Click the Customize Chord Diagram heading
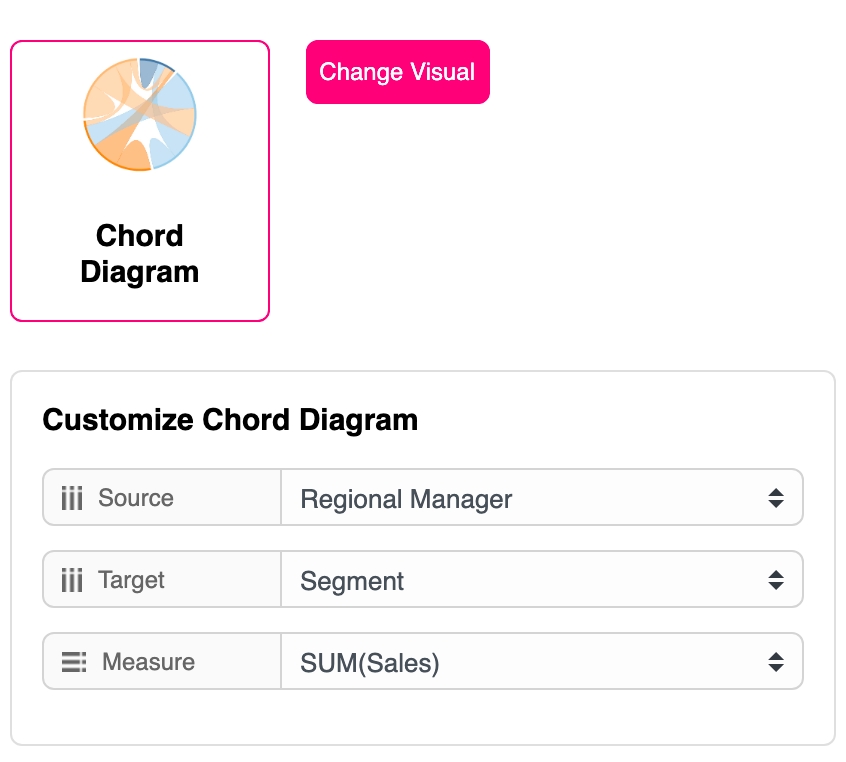 tap(230, 419)
